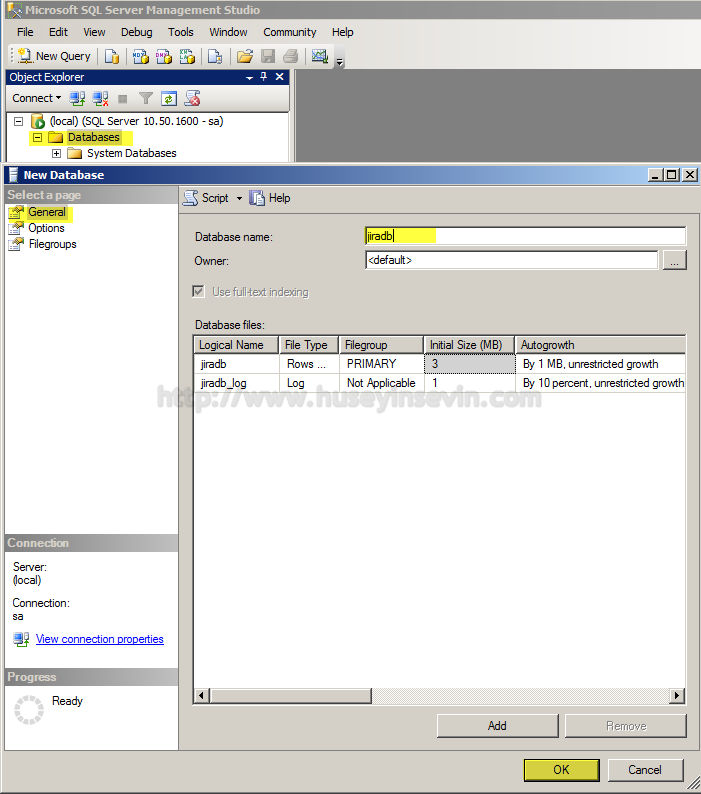Refresh the Object Explorer tree
The height and width of the screenshot is (794, 701).
pyautogui.click(x=169, y=98)
